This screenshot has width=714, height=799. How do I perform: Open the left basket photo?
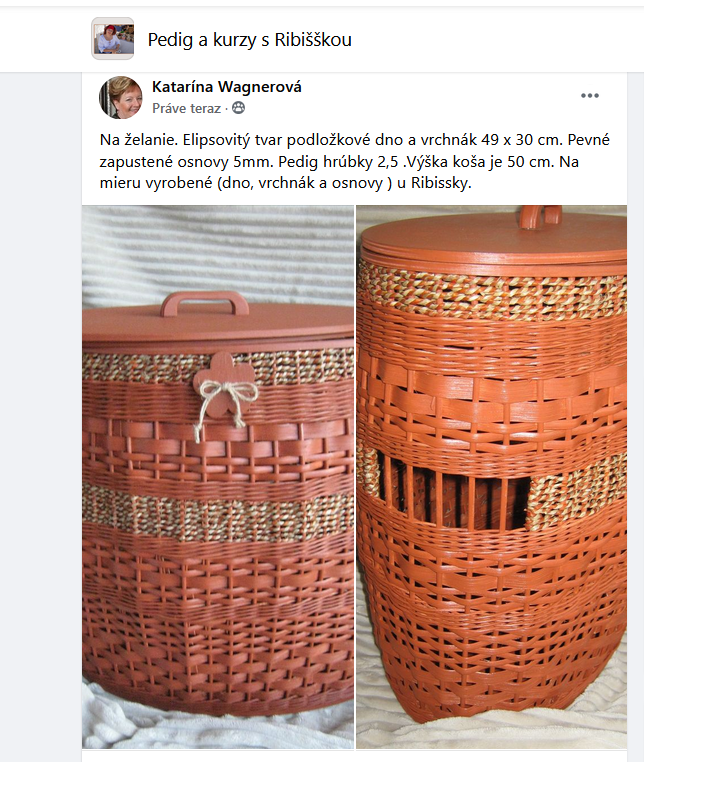point(218,476)
